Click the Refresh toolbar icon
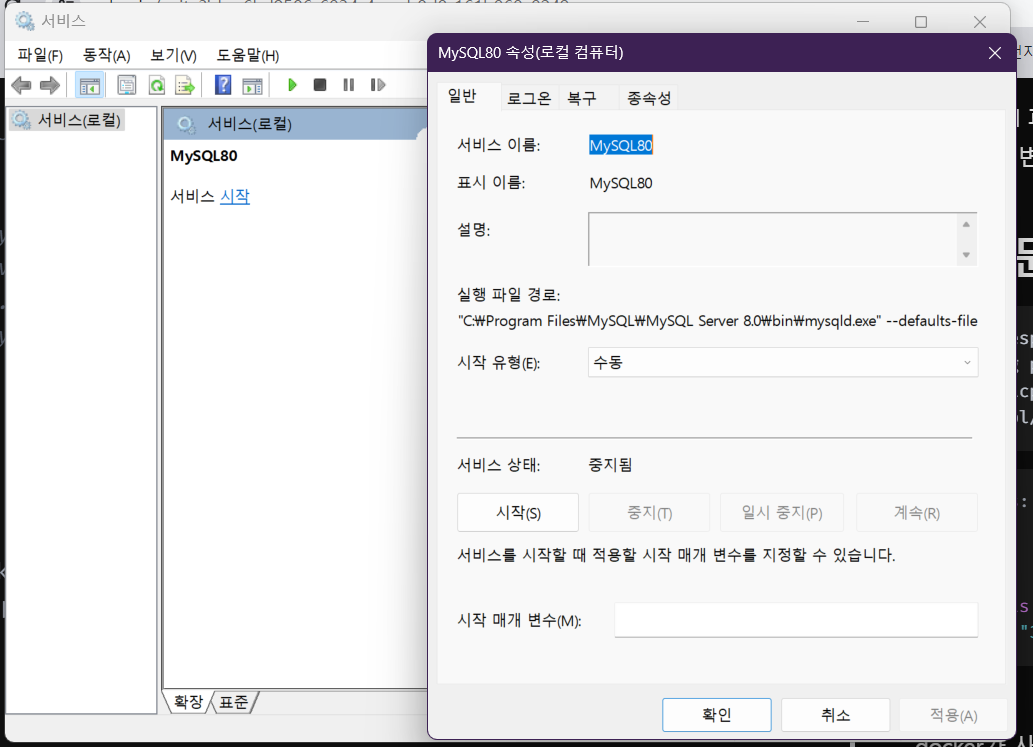 pos(157,85)
